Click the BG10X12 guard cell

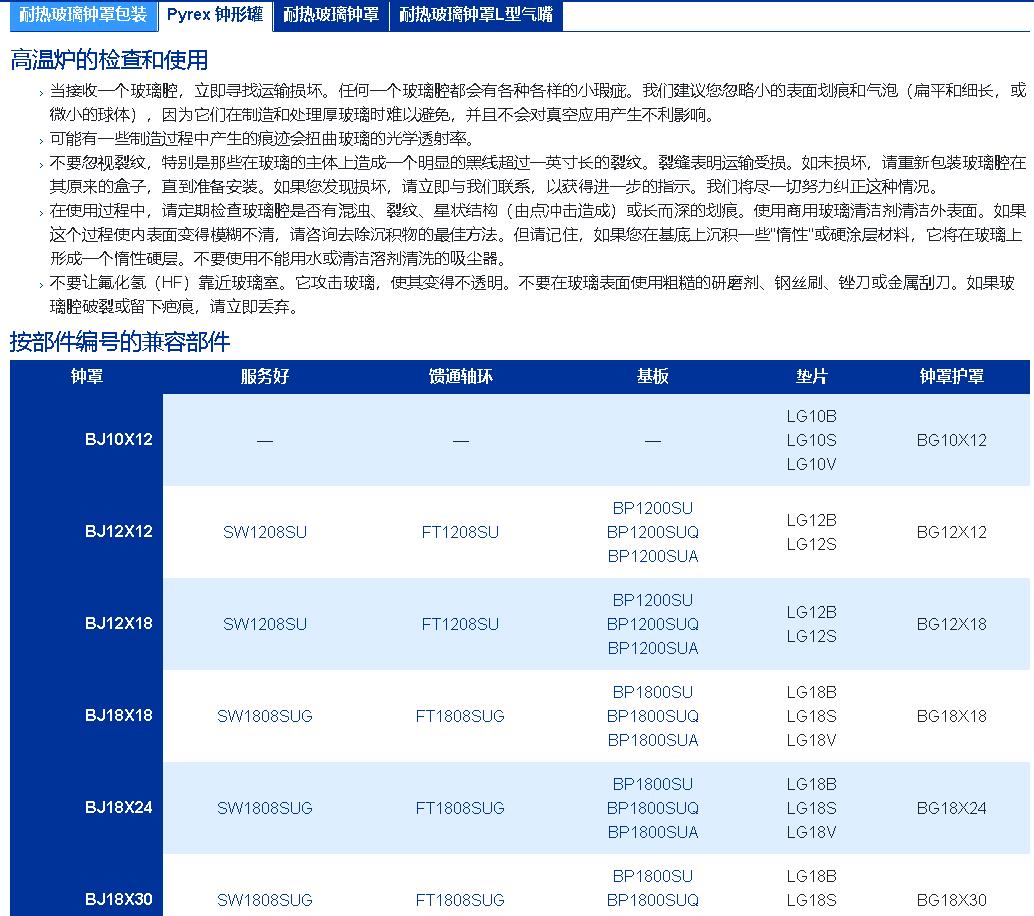point(952,441)
